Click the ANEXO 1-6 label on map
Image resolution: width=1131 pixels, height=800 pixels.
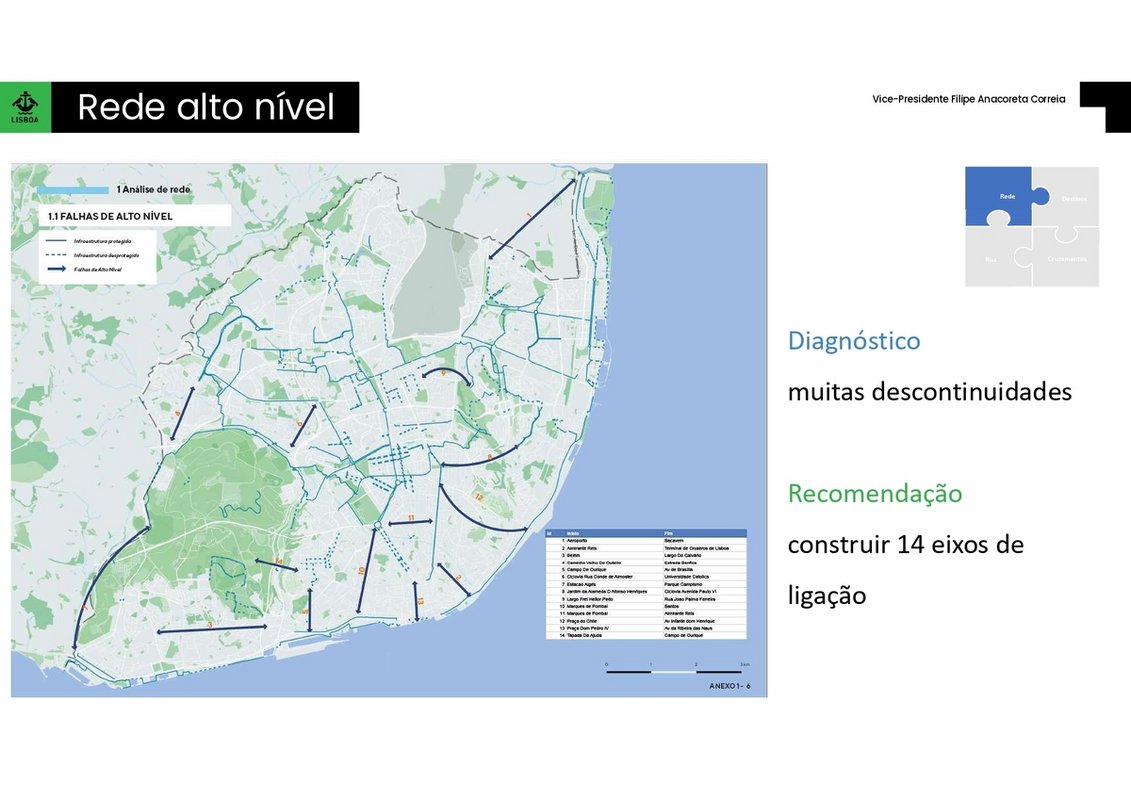728,686
